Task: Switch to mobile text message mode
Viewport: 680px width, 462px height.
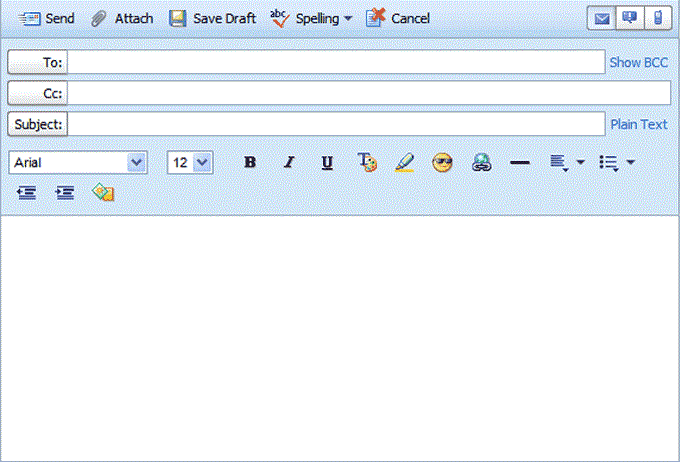Action: point(656,18)
